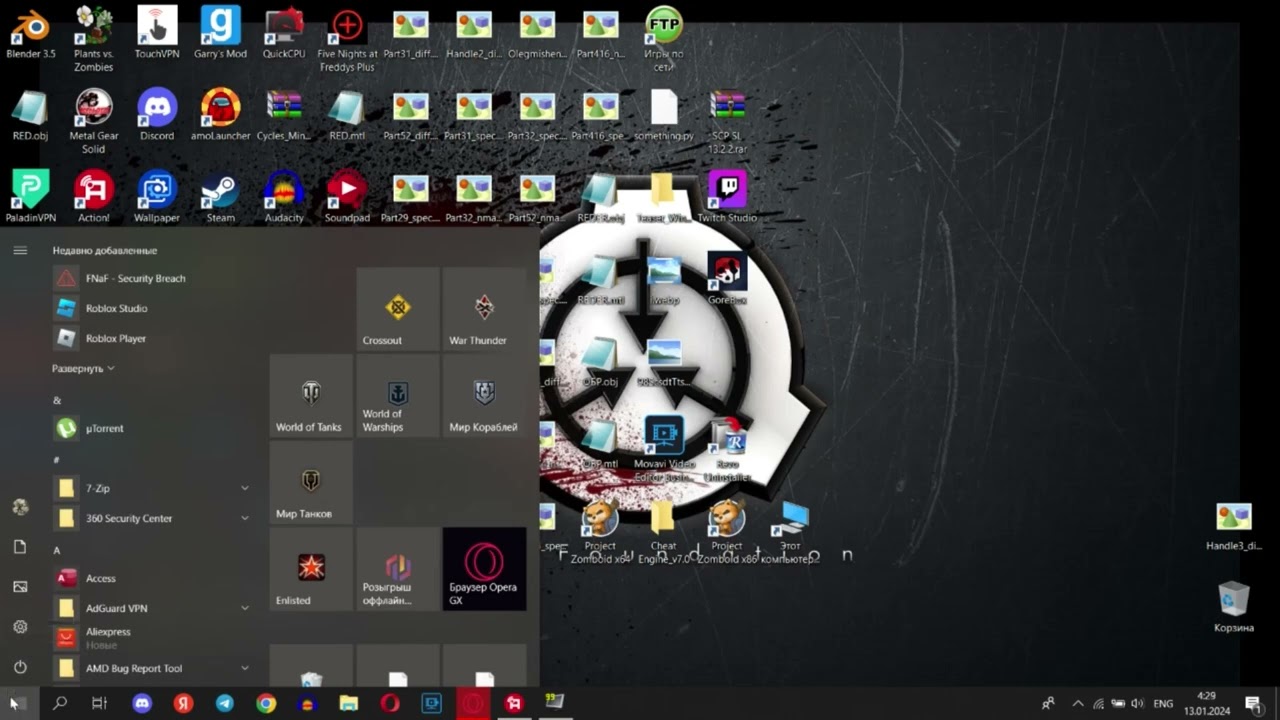The height and width of the screenshot is (720, 1280).
Task: Open Audacity desktop shortcut
Action: (284, 197)
